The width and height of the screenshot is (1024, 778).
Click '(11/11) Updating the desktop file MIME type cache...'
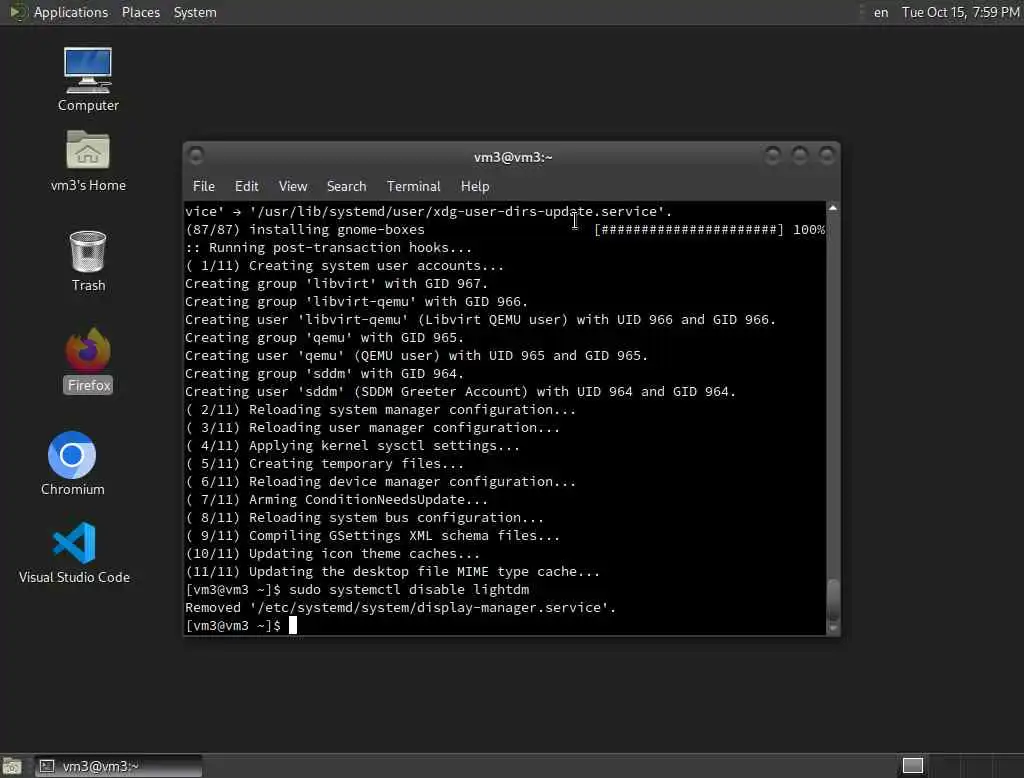(x=392, y=572)
